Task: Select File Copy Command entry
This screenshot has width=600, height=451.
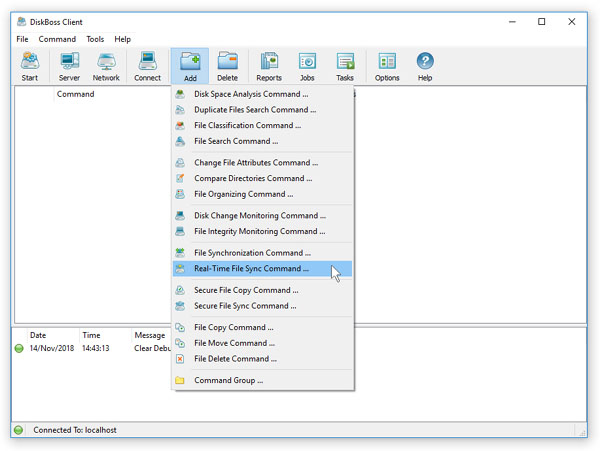Action: tap(262, 327)
